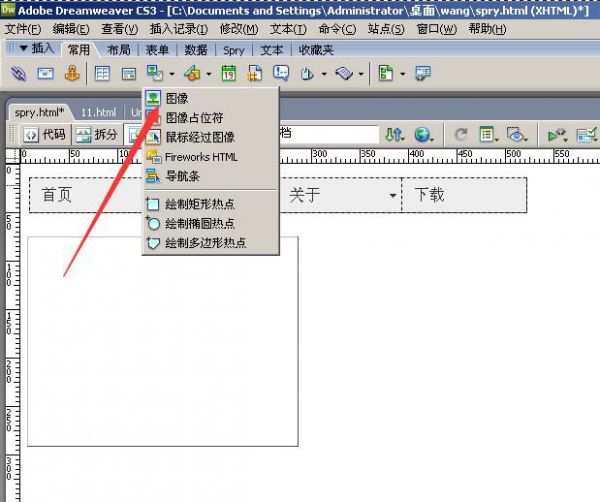Open dropdown arrow beside the Images button
Screen dimensions: 600x502
[172, 74]
